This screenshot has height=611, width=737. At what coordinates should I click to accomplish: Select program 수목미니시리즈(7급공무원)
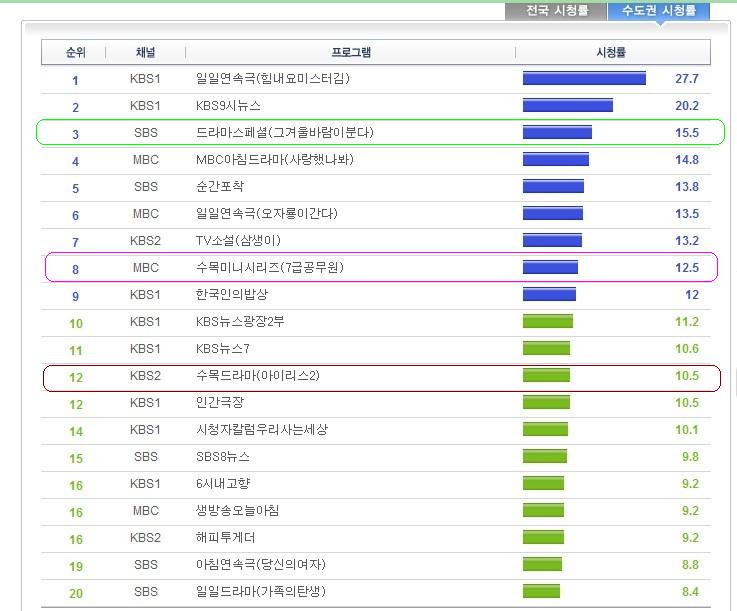[x=269, y=268]
